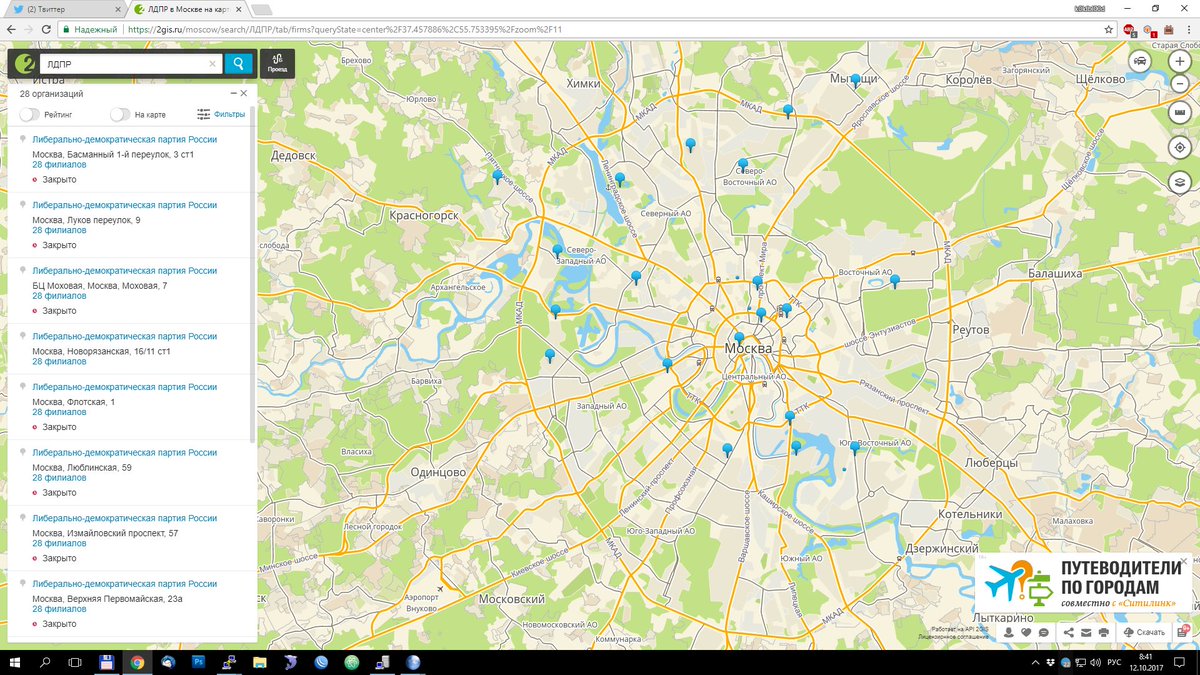Image resolution: width=1200 pixels, height=675 pixels.
Task: Zoom in the map with plus
Action: 1181,61
